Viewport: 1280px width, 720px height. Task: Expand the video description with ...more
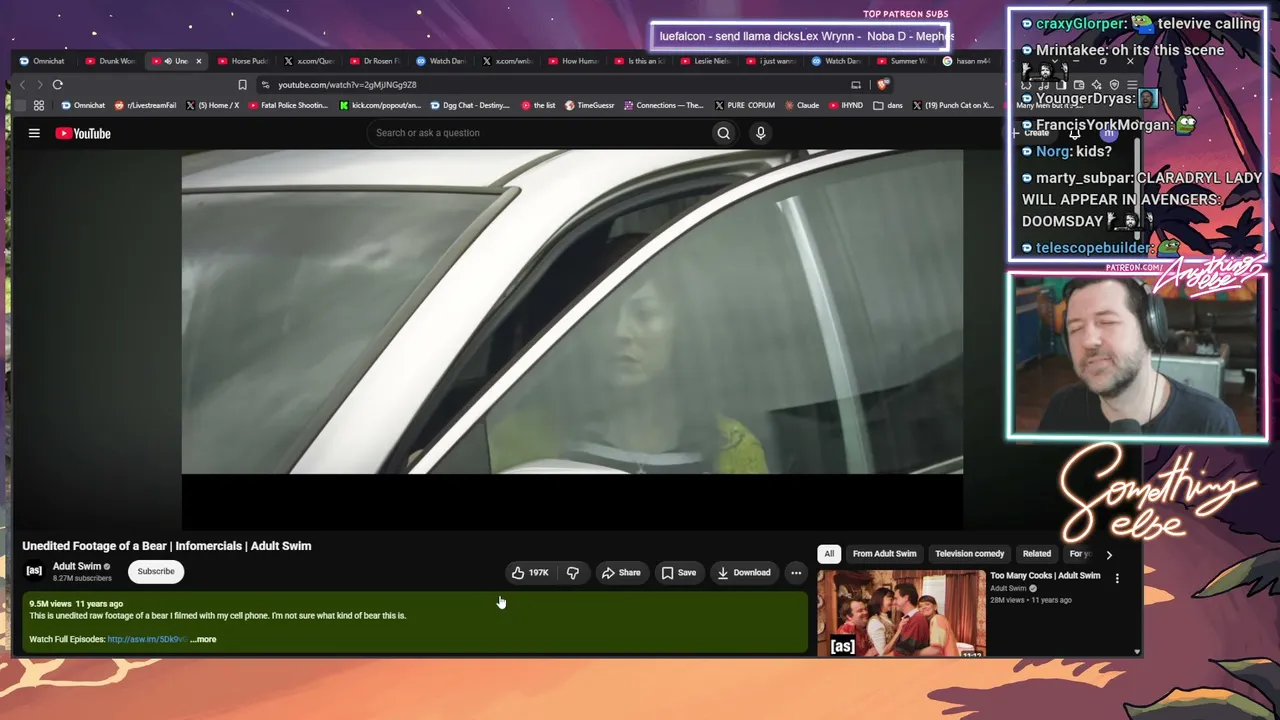click(203, 639)
